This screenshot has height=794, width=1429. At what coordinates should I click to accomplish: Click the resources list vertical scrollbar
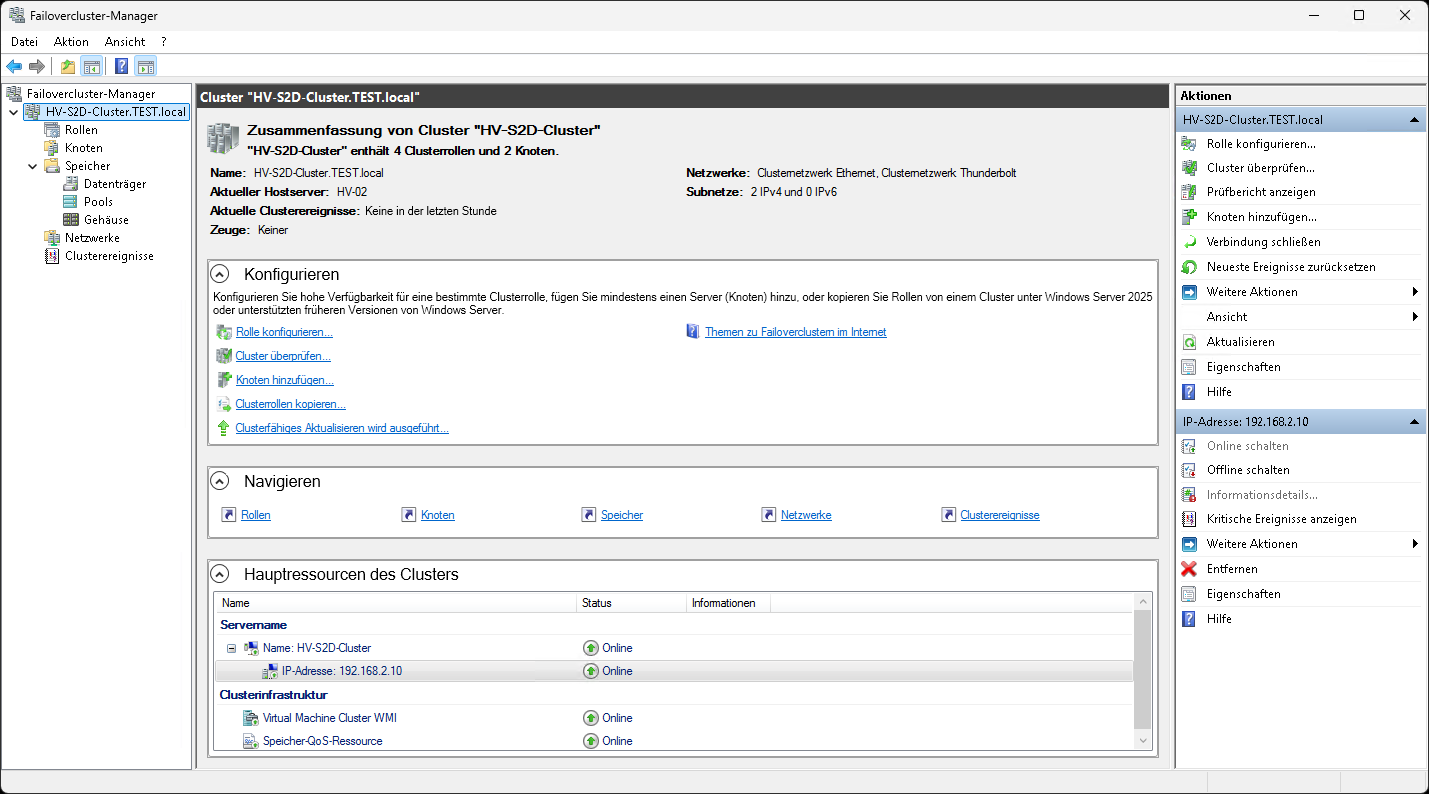coord(1144,670)
